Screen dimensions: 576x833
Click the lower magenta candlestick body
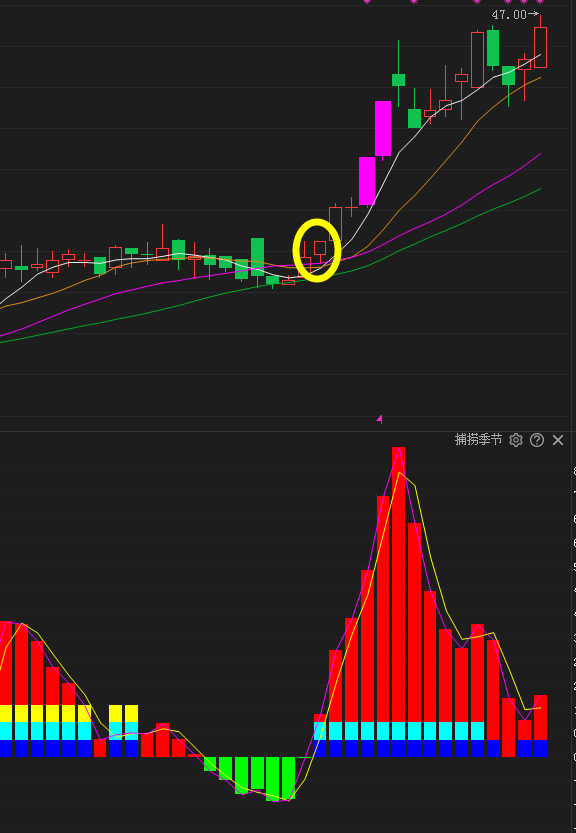367,181
